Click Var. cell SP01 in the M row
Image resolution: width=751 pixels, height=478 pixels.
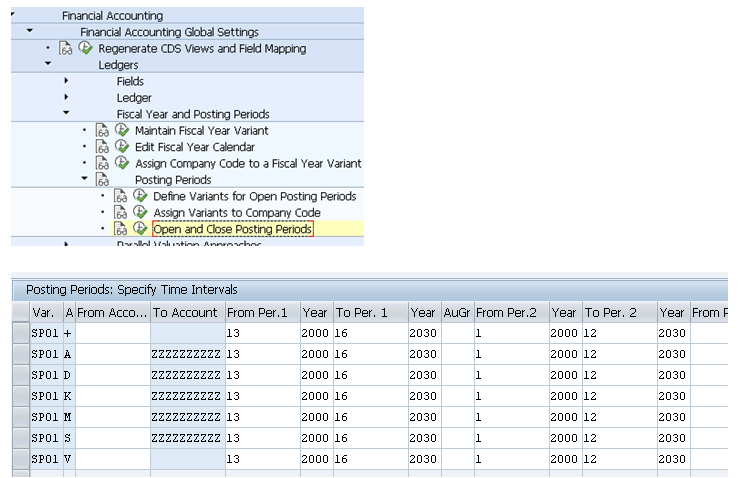click(46, 417)
